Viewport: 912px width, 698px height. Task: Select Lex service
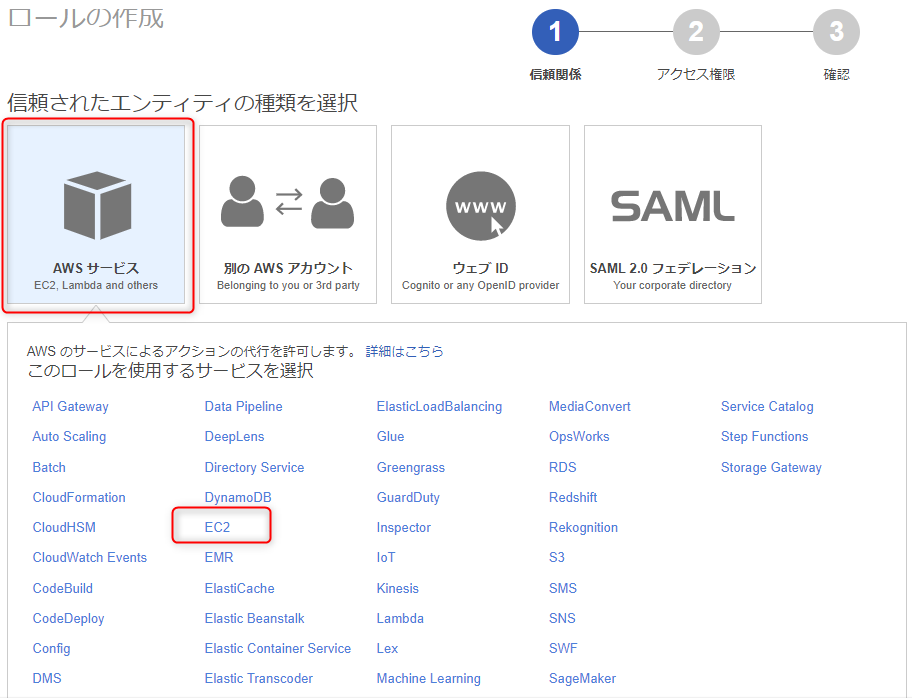coord(387,649)
